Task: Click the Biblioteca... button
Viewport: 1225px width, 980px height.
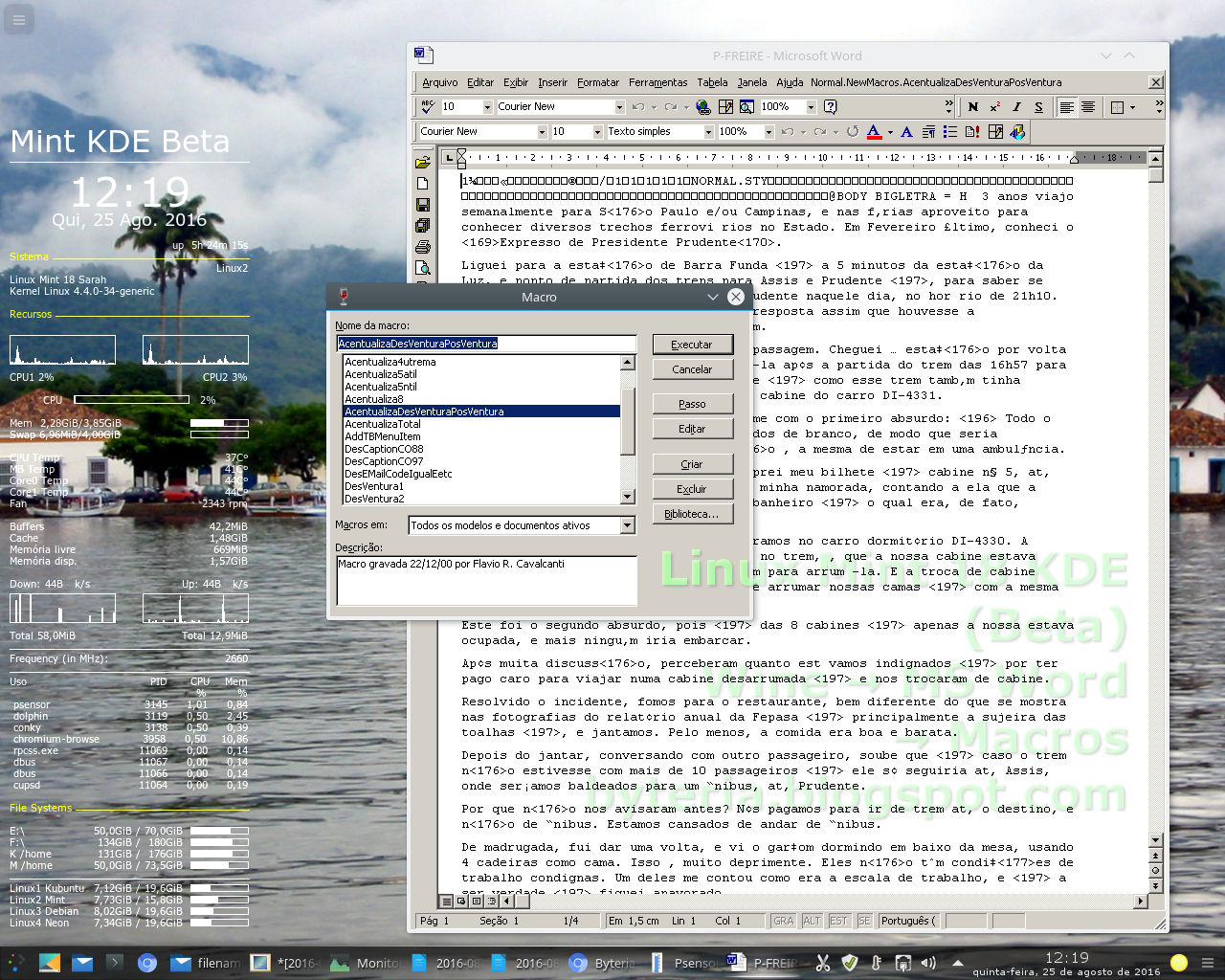Action: 692,514
